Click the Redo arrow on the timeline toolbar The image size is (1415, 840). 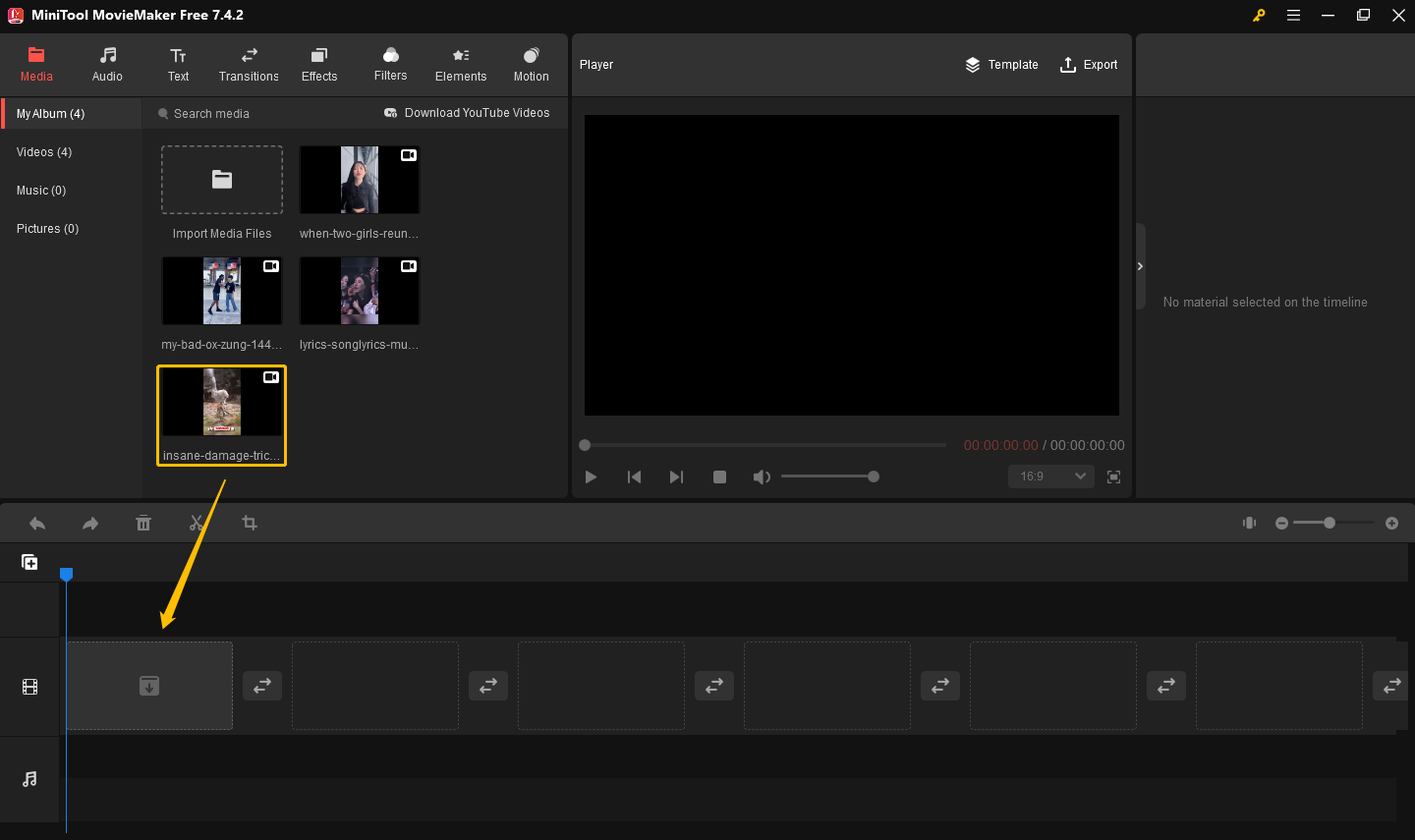[x=90, y=524]
